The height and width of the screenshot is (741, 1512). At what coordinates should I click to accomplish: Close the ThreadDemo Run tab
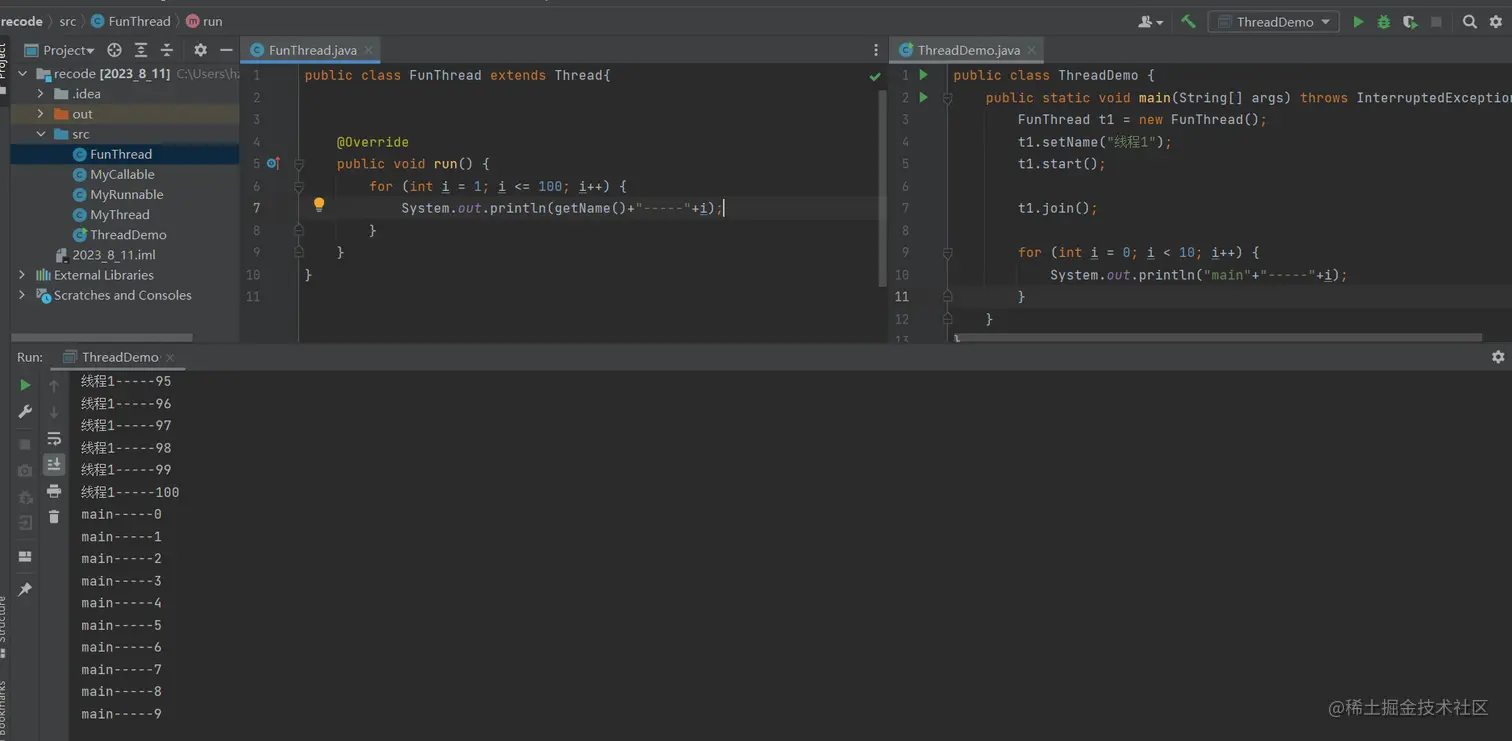(170, 357)
